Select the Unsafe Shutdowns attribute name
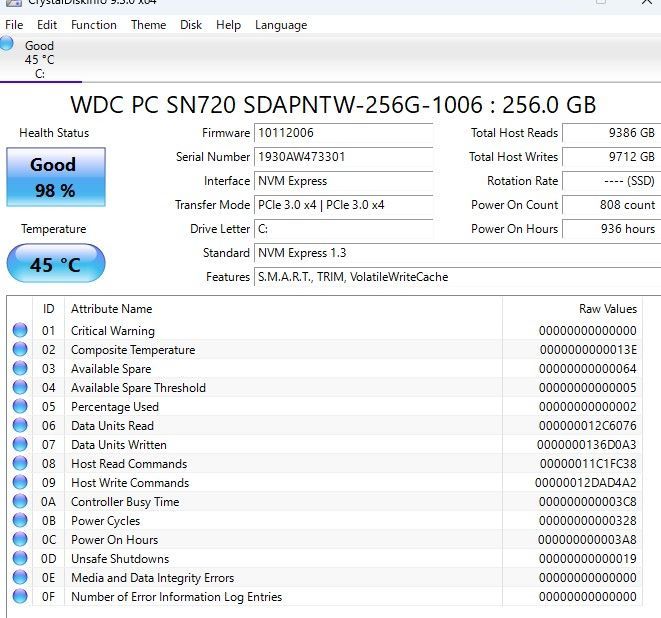Image resolution: width=661 pixels, height=618 pixels. [x=120, y=559]
